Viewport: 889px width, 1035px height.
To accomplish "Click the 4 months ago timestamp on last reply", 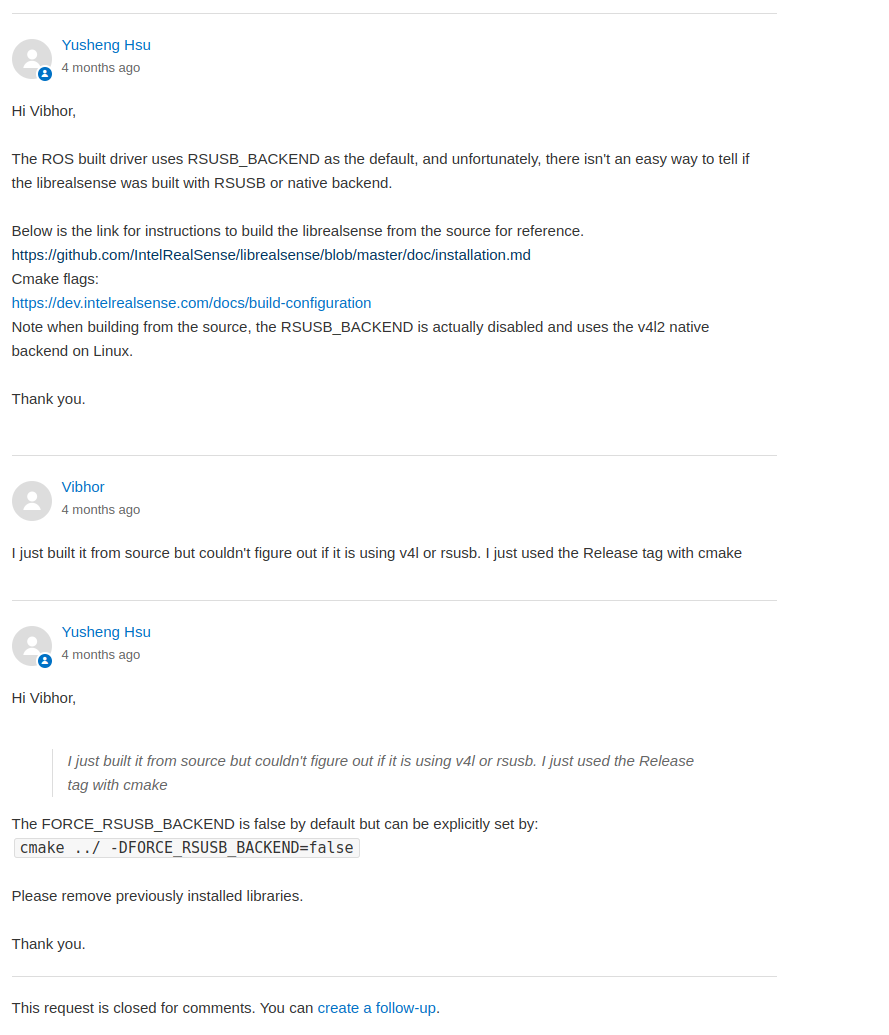I will (100, 654).
